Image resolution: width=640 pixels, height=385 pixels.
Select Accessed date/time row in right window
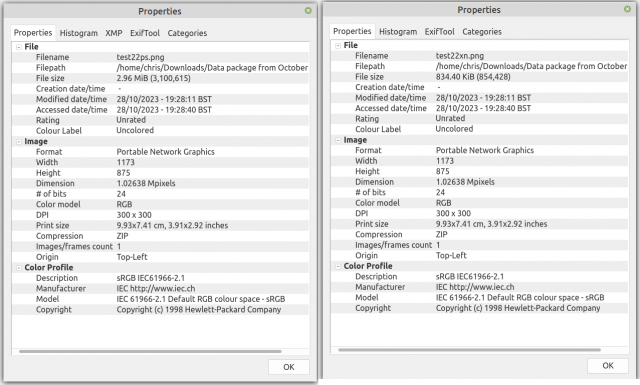(x=480, y=108)
